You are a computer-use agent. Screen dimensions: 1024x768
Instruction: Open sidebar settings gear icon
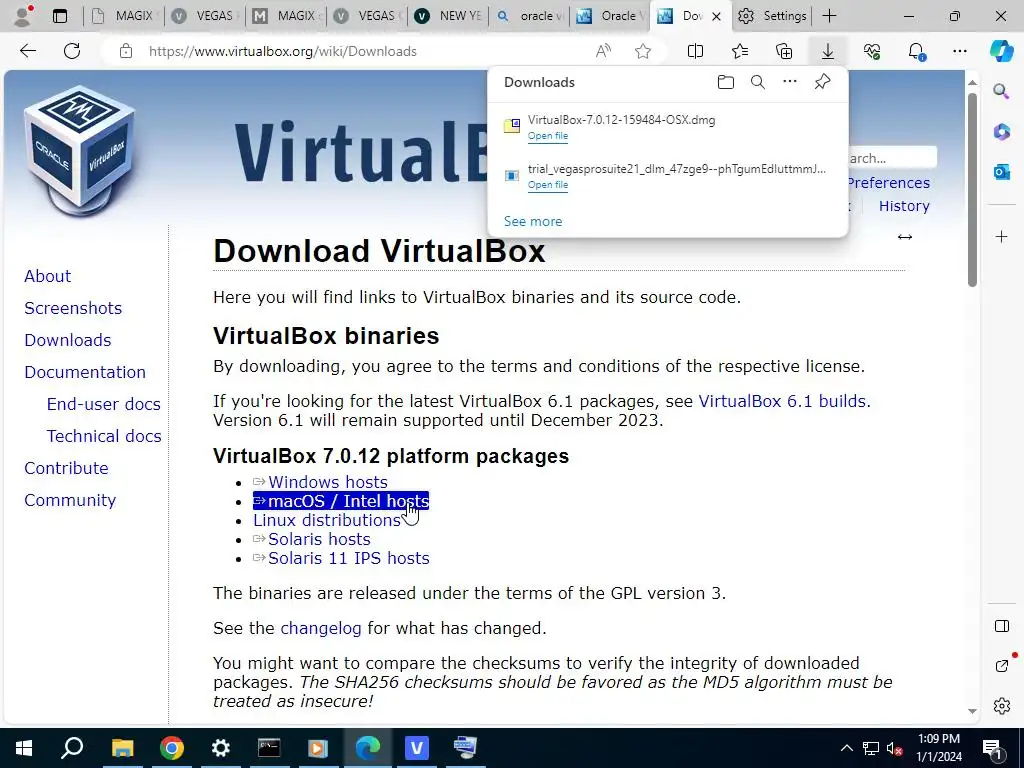(1001, 706)
